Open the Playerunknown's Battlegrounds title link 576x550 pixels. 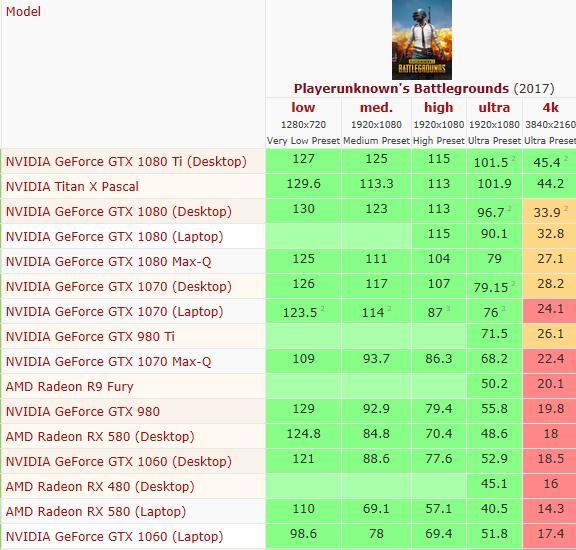click(x=401, y=89)
